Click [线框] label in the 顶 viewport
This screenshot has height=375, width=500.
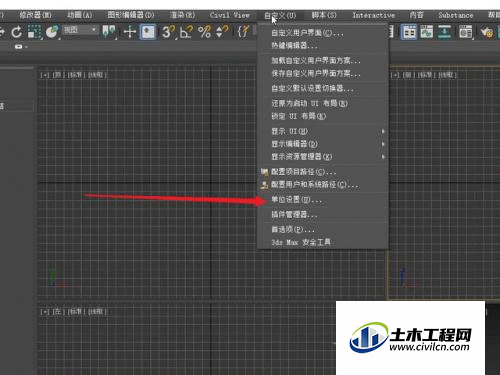[x=97, y=75]
